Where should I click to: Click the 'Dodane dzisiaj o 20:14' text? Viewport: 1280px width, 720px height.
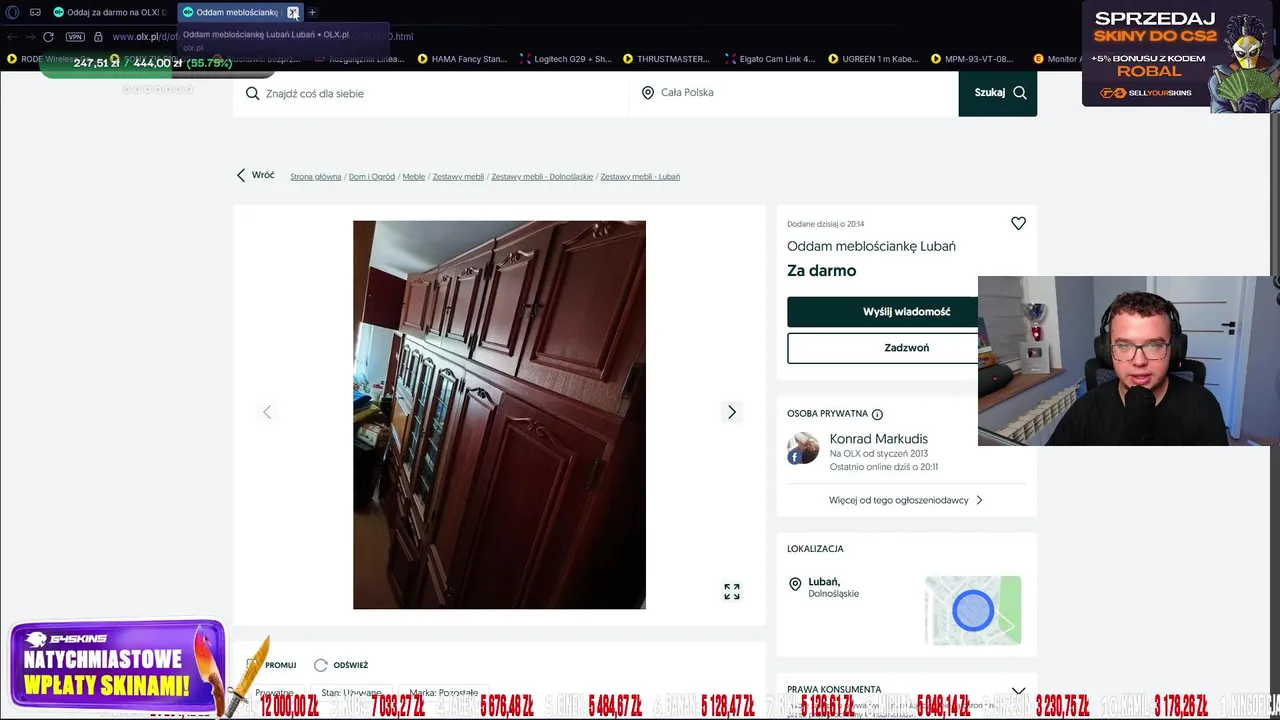pyautogui.click(x=825, y=224)
